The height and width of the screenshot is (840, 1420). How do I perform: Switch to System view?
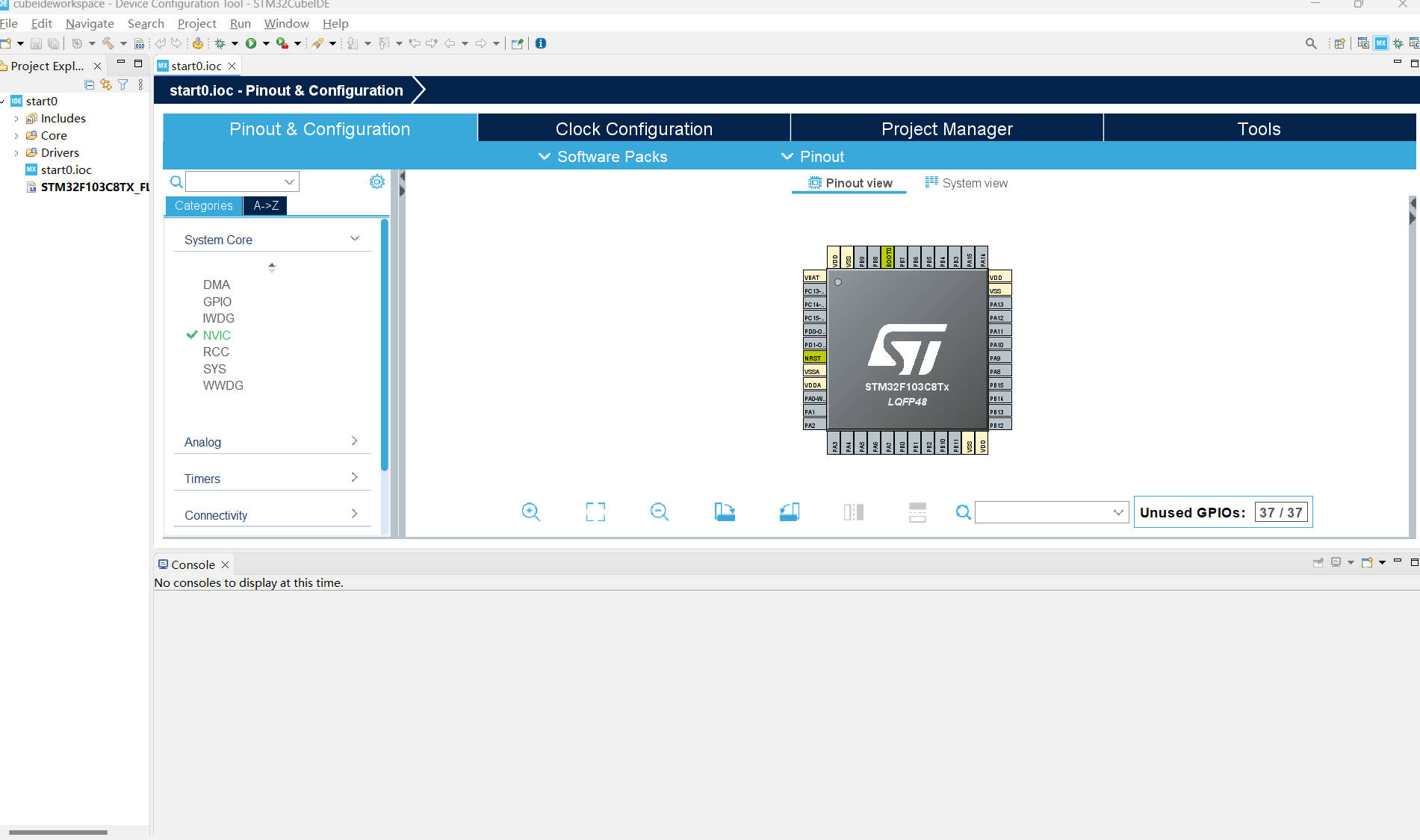click(966, 183)
